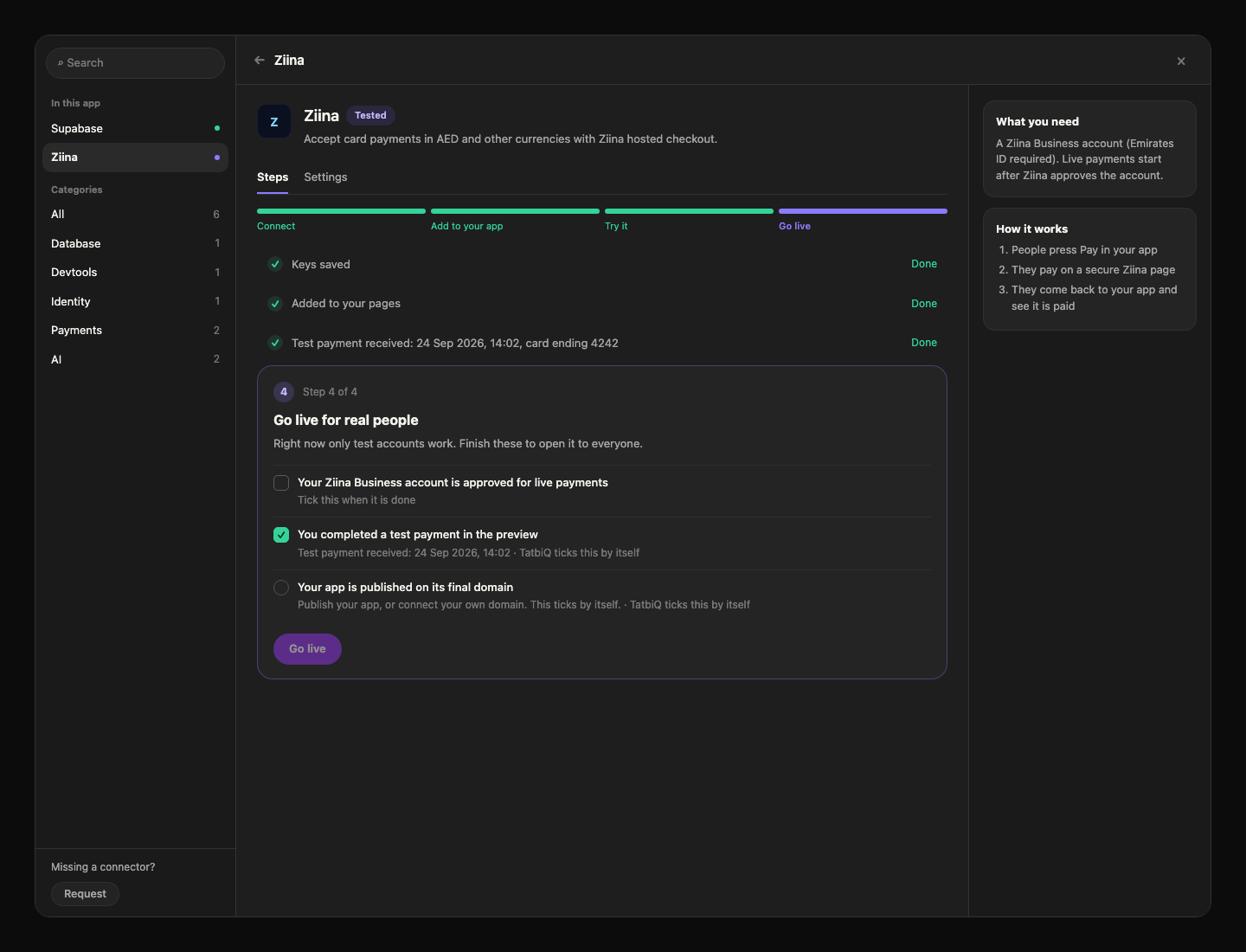
Task: Click the Try it progress step
Action: (x=689, y=220)
